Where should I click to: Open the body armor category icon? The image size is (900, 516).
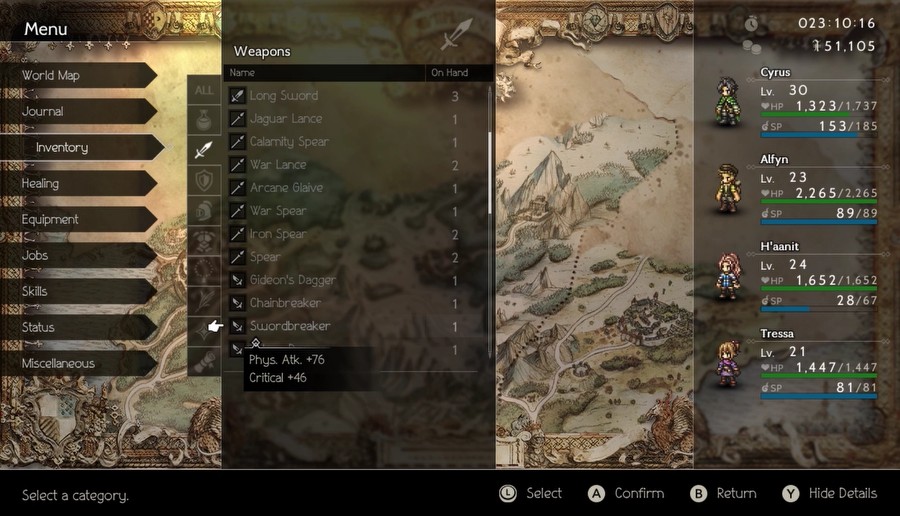[204, 240]
